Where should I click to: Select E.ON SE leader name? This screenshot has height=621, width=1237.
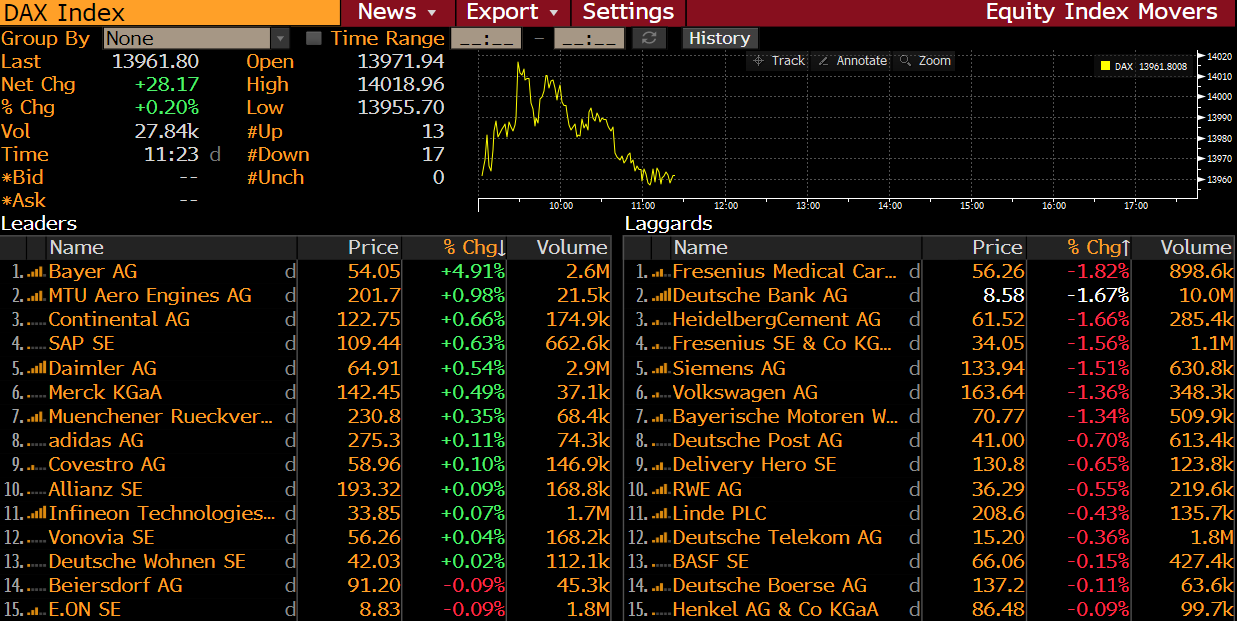click(85, 610)
